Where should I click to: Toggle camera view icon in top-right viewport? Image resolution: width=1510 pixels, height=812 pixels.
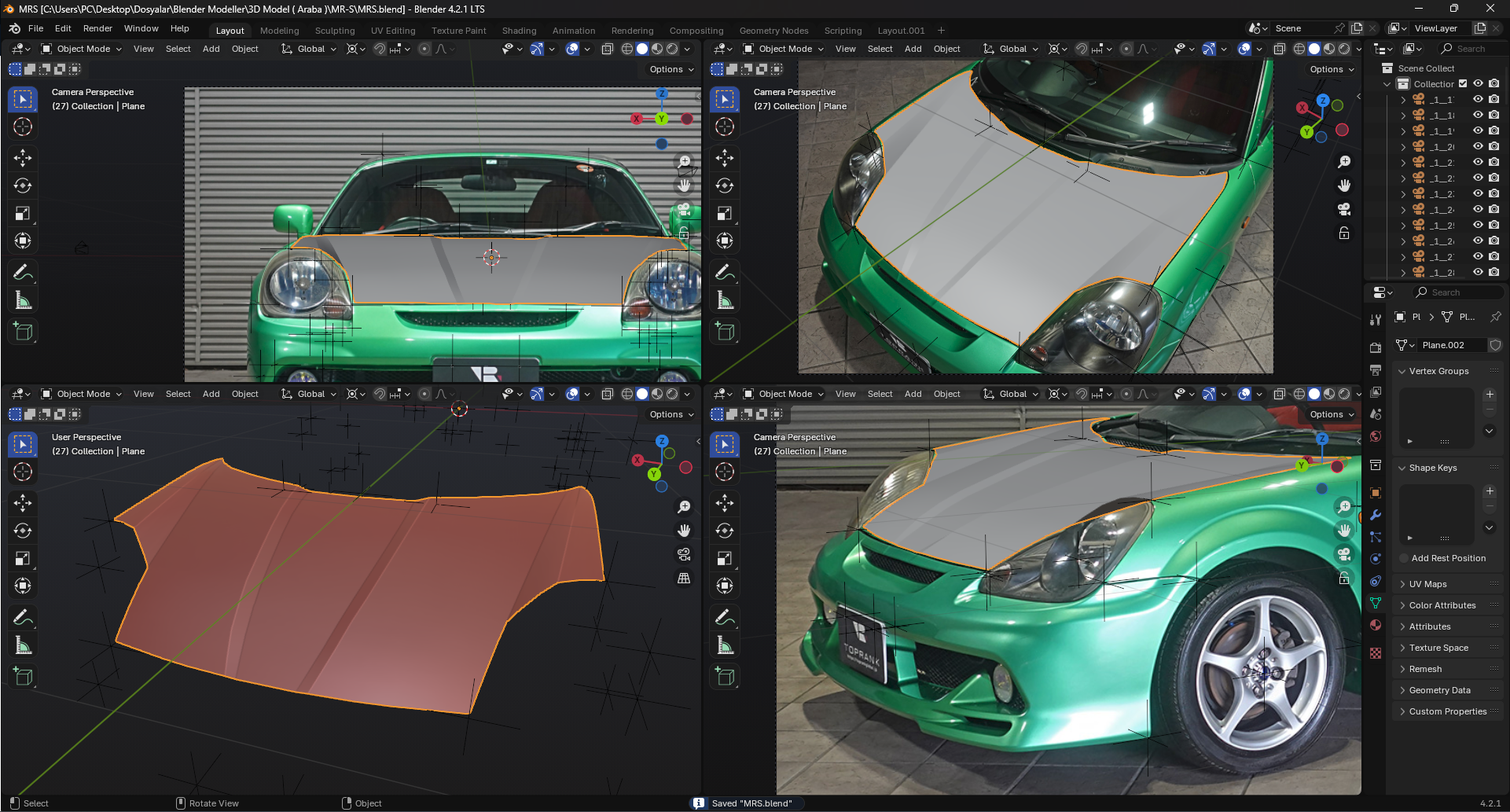1344,209
